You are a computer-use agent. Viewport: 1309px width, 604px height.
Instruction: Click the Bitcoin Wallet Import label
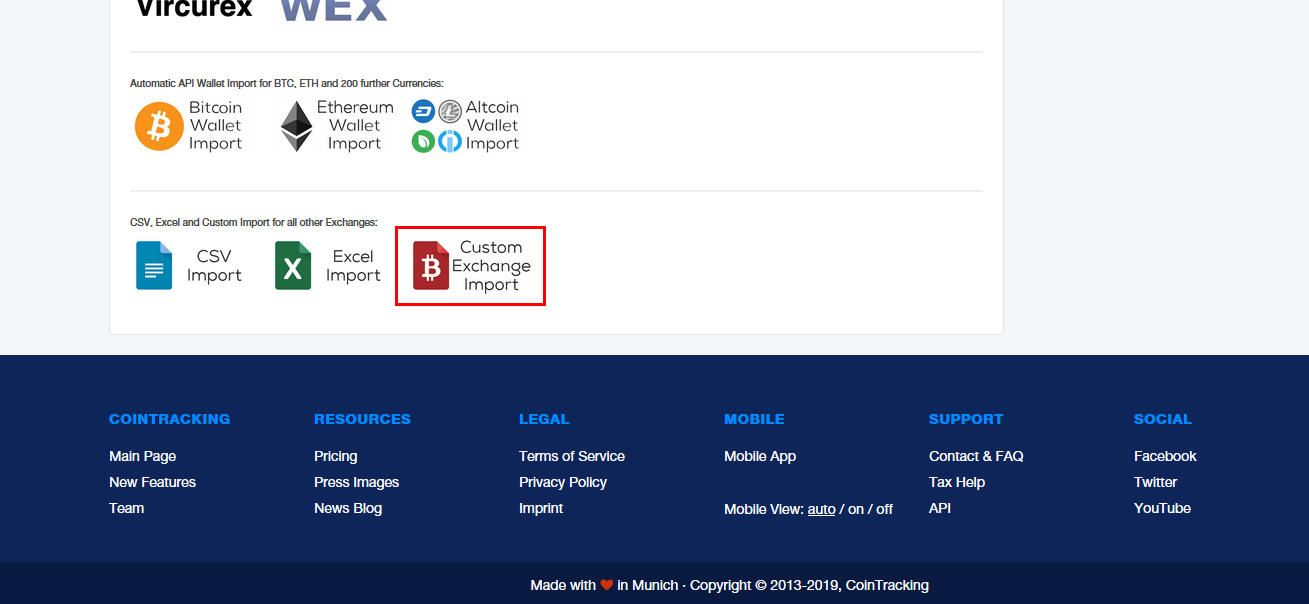[x=216, y=125]
